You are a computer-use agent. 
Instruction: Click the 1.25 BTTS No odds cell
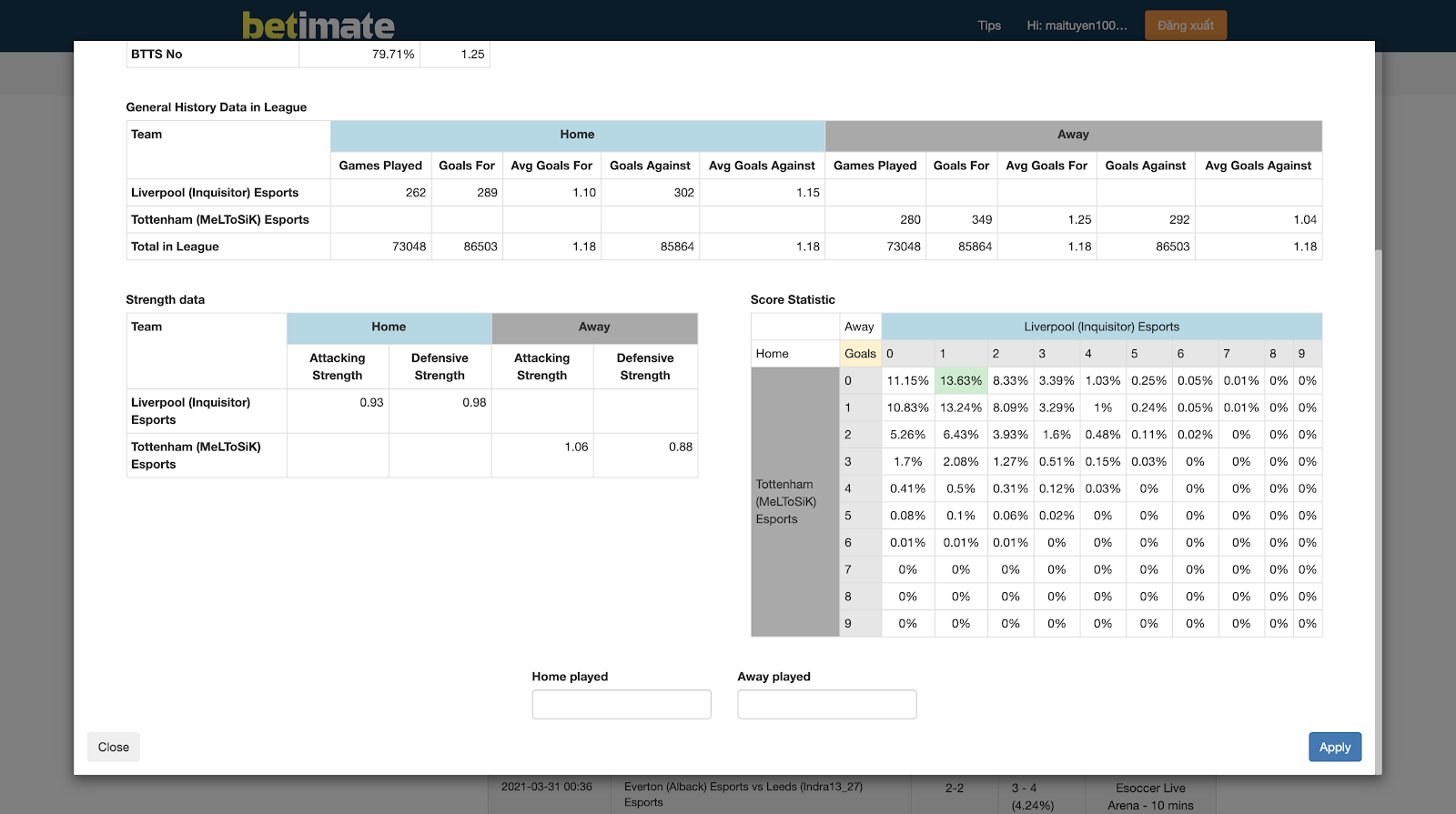point(472,54)
